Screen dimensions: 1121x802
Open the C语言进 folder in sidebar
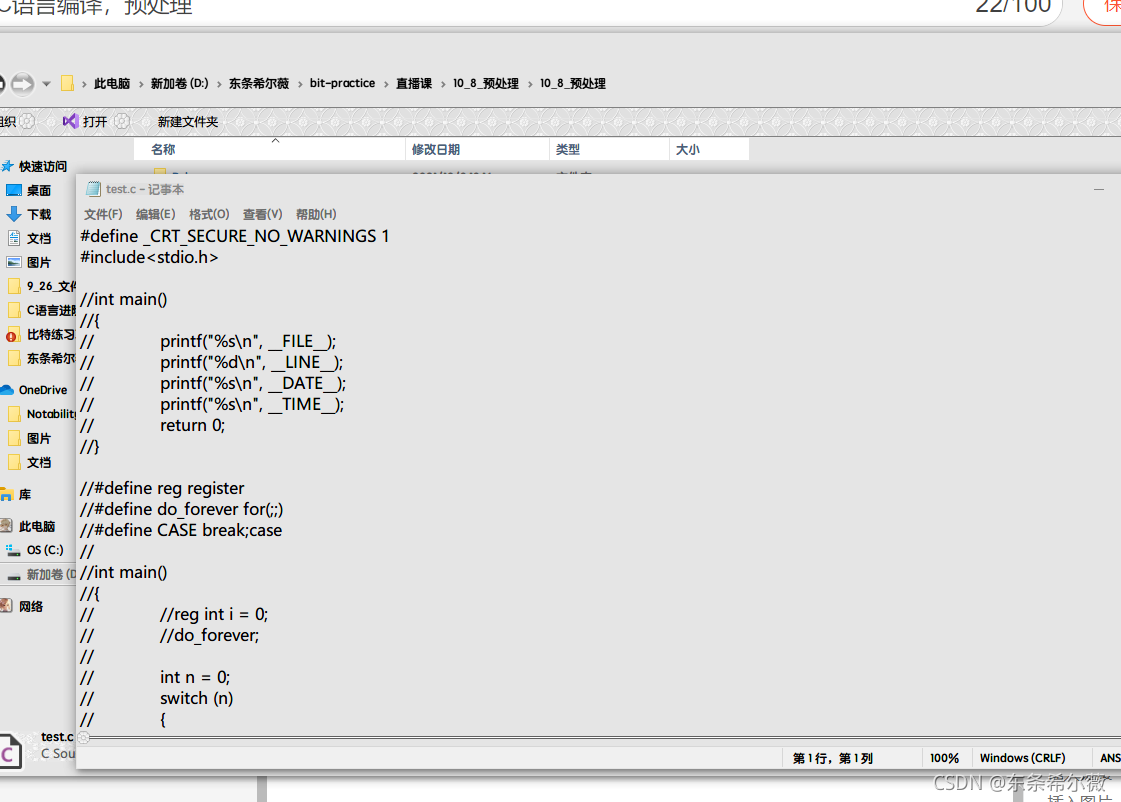(x=41, y=310)
